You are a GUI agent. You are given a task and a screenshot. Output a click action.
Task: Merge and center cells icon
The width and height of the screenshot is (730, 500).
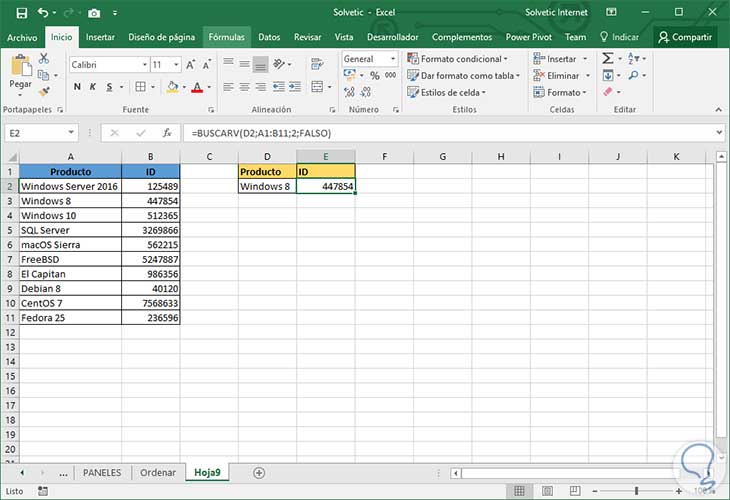coord(317,87)
